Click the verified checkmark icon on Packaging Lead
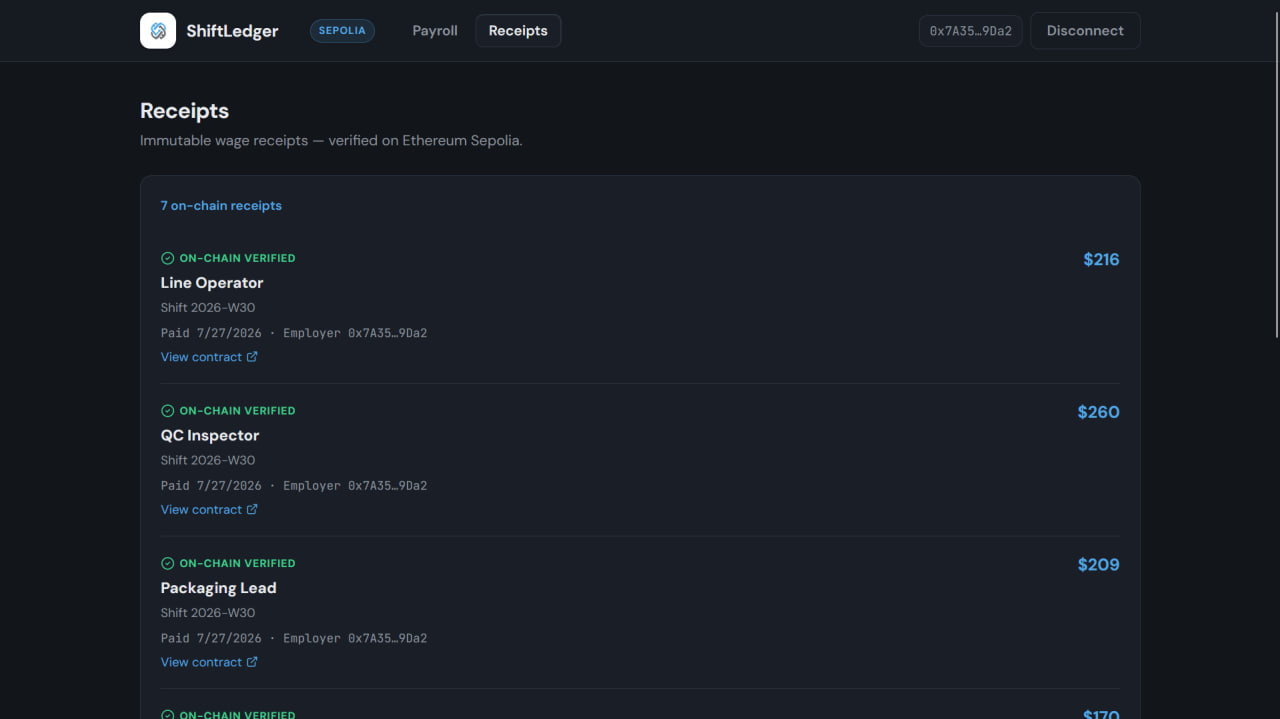 point(167,564)
